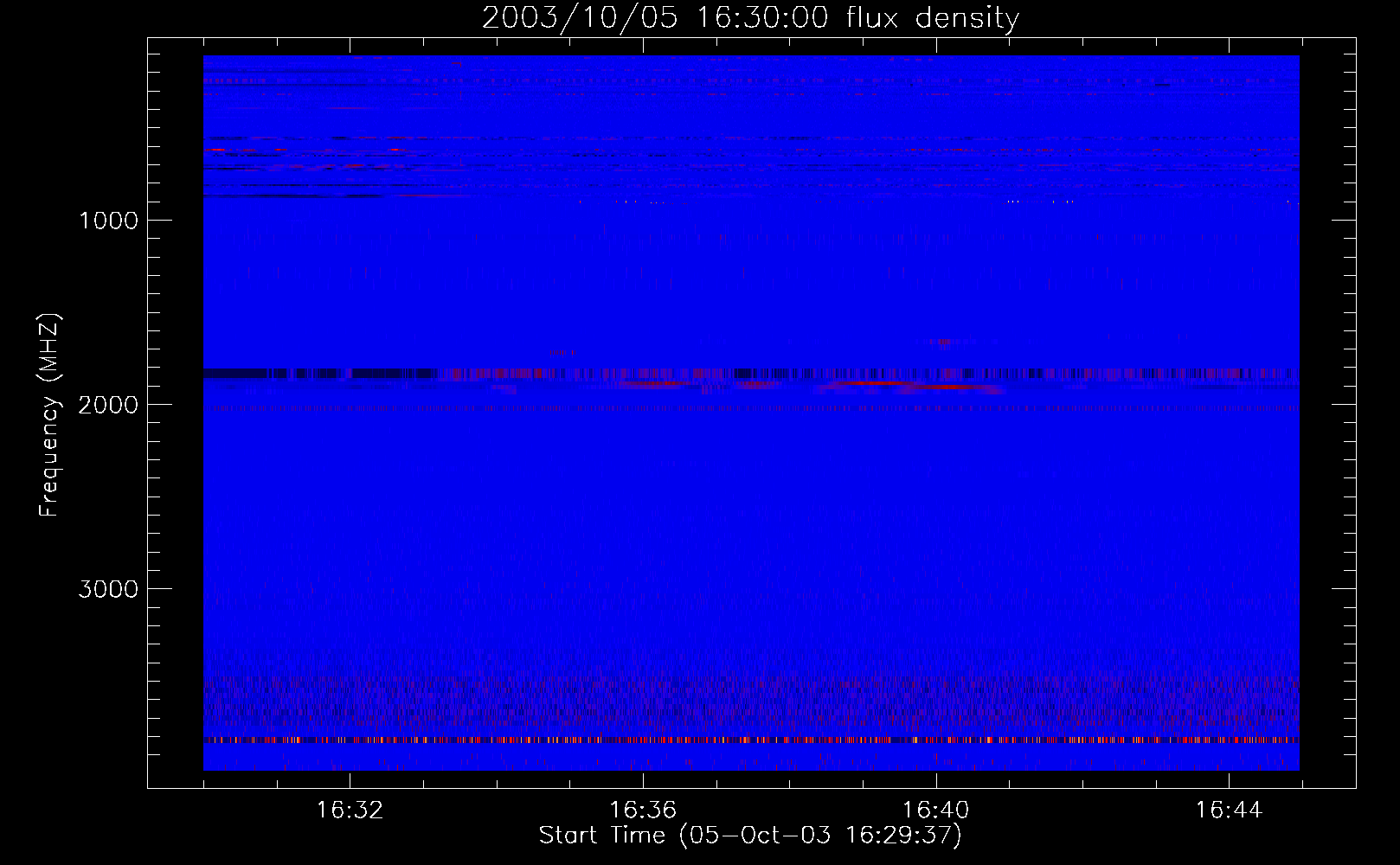The height and width of the screenshot is (865, 1400).
Task: Click the 1000 frequency tick label
Action: pos(108,221)
